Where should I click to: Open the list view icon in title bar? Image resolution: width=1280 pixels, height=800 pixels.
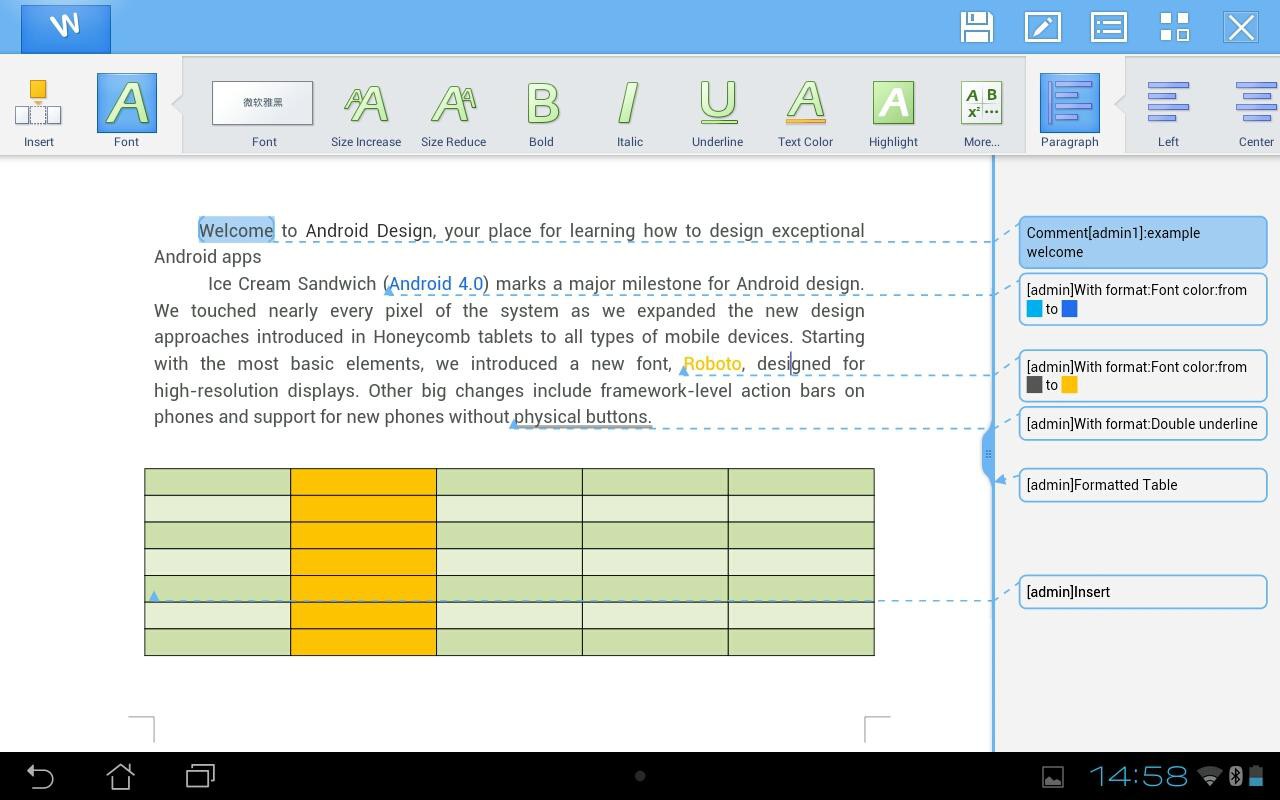point(1108,27)
